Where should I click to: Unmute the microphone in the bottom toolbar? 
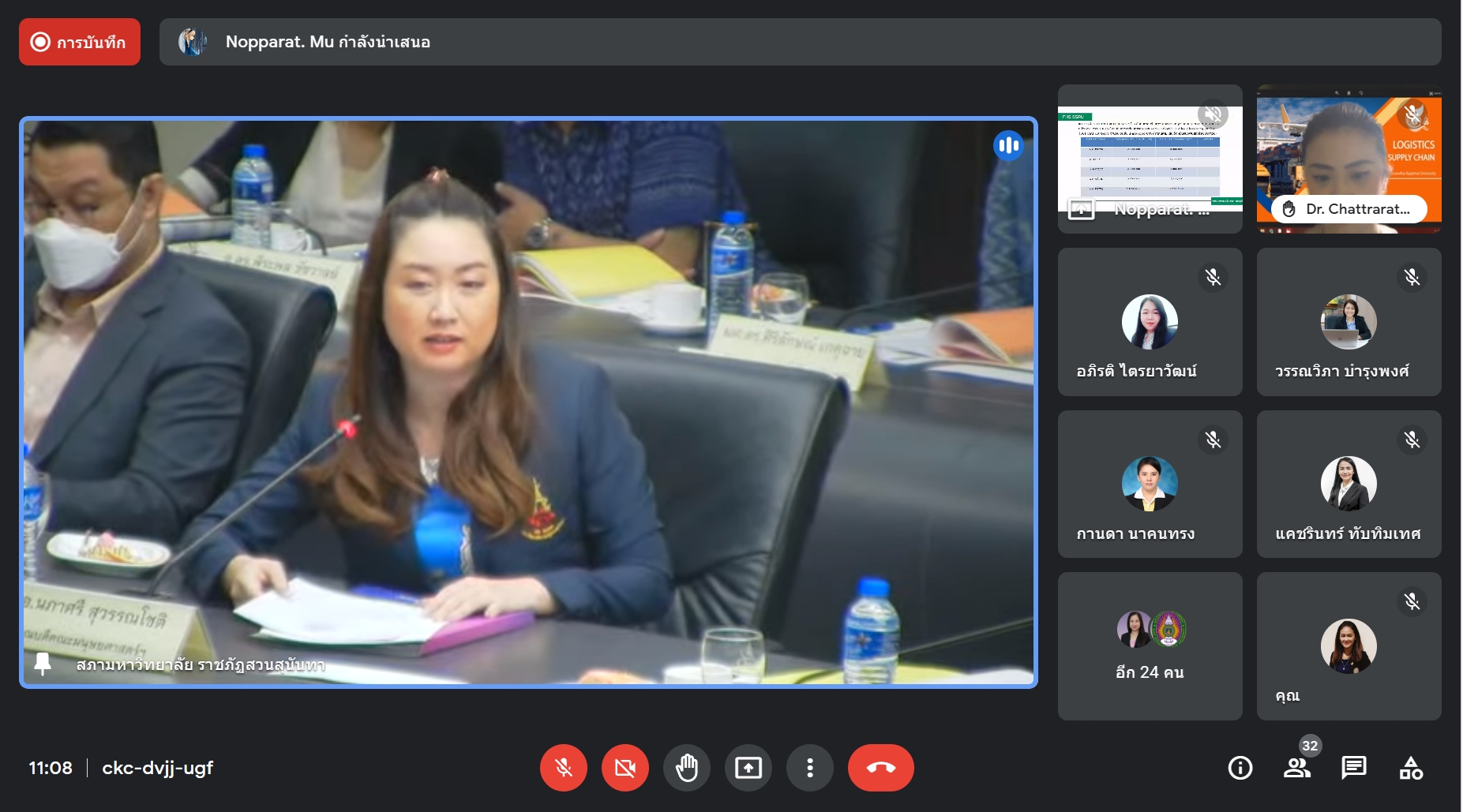pos(563,768)
